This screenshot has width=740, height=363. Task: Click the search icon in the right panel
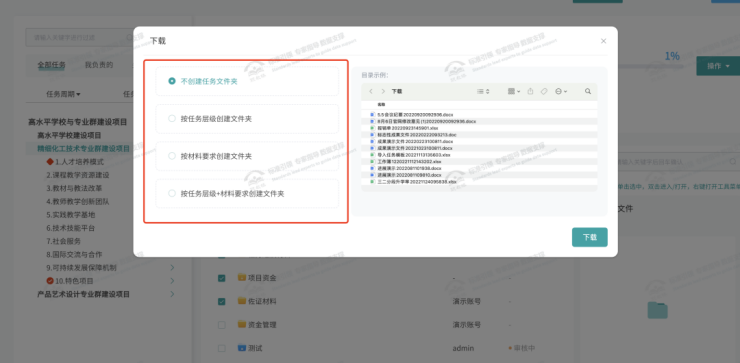tap(733, 162)
